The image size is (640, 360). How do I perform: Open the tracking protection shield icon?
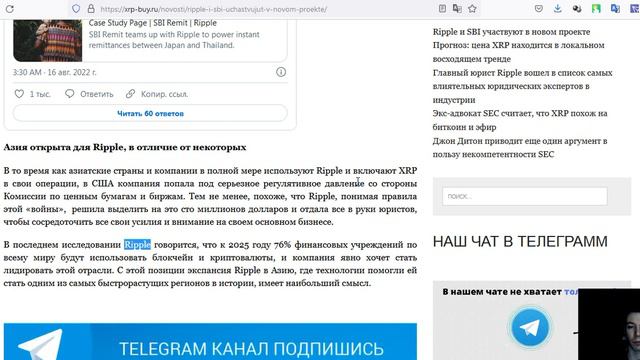coord(76,9)
